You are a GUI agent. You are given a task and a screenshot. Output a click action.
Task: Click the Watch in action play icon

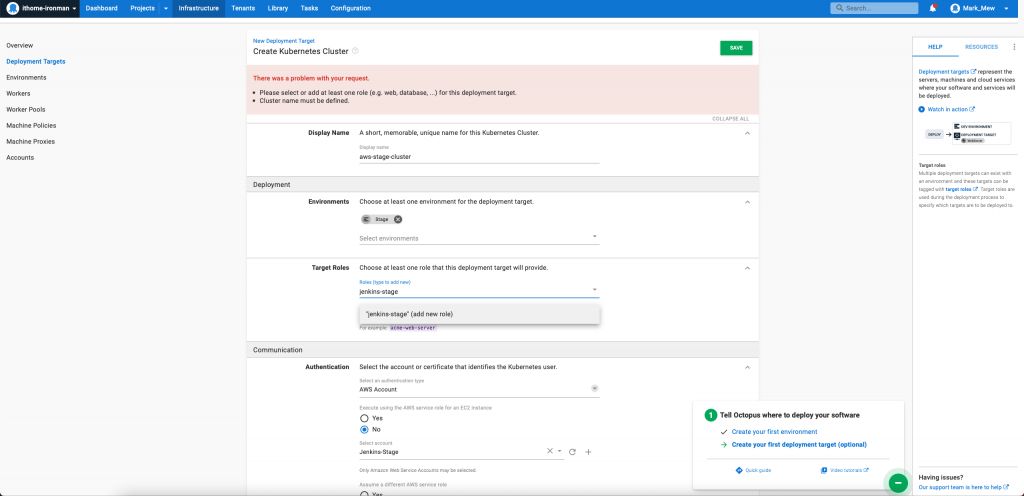[x=922, y=109]
